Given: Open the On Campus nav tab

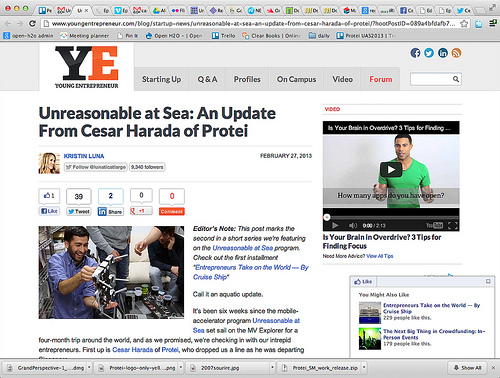Looking at the screenshot, I should pyautogui.click(x=296, y=79).
